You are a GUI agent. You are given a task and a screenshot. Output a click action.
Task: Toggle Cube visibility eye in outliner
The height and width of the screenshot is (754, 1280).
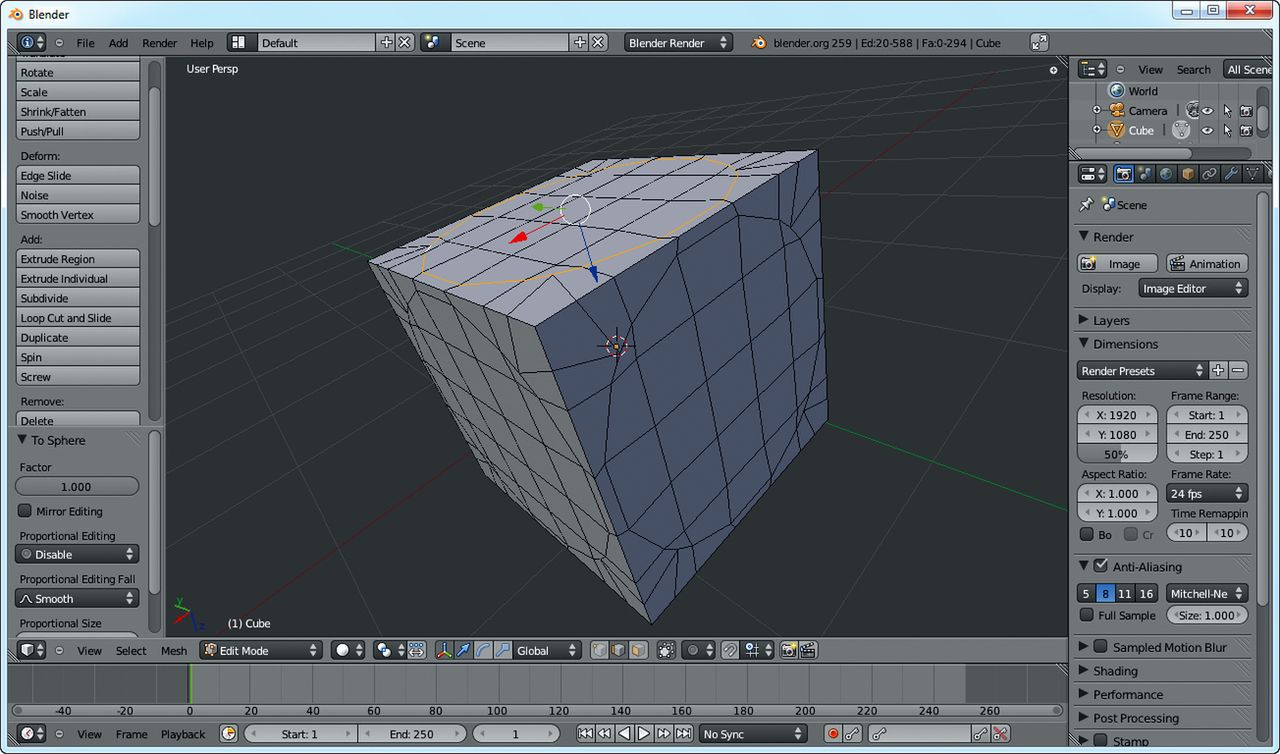point(1207,130)
